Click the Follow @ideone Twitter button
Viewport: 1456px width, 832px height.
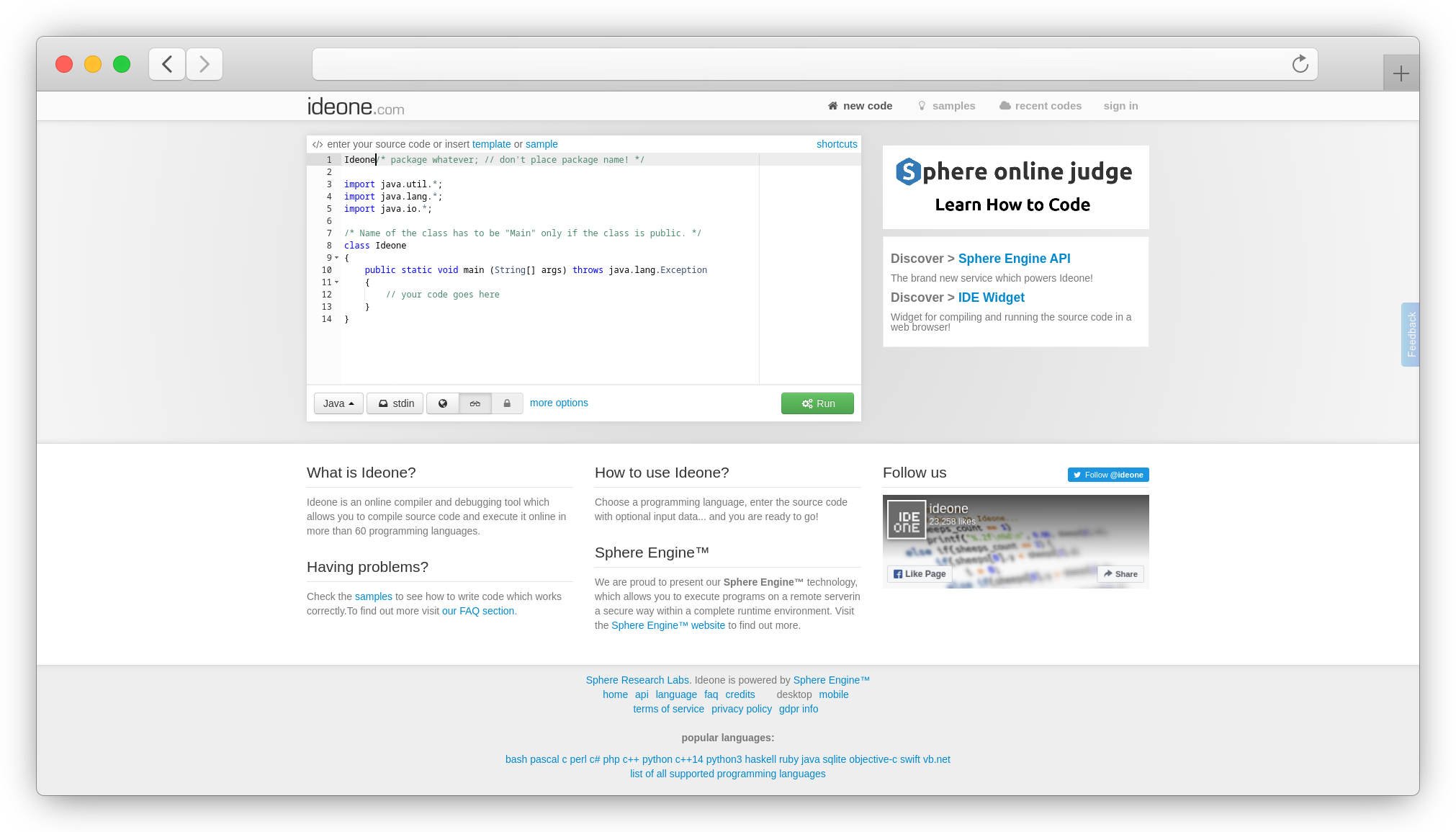(1108, 475)
